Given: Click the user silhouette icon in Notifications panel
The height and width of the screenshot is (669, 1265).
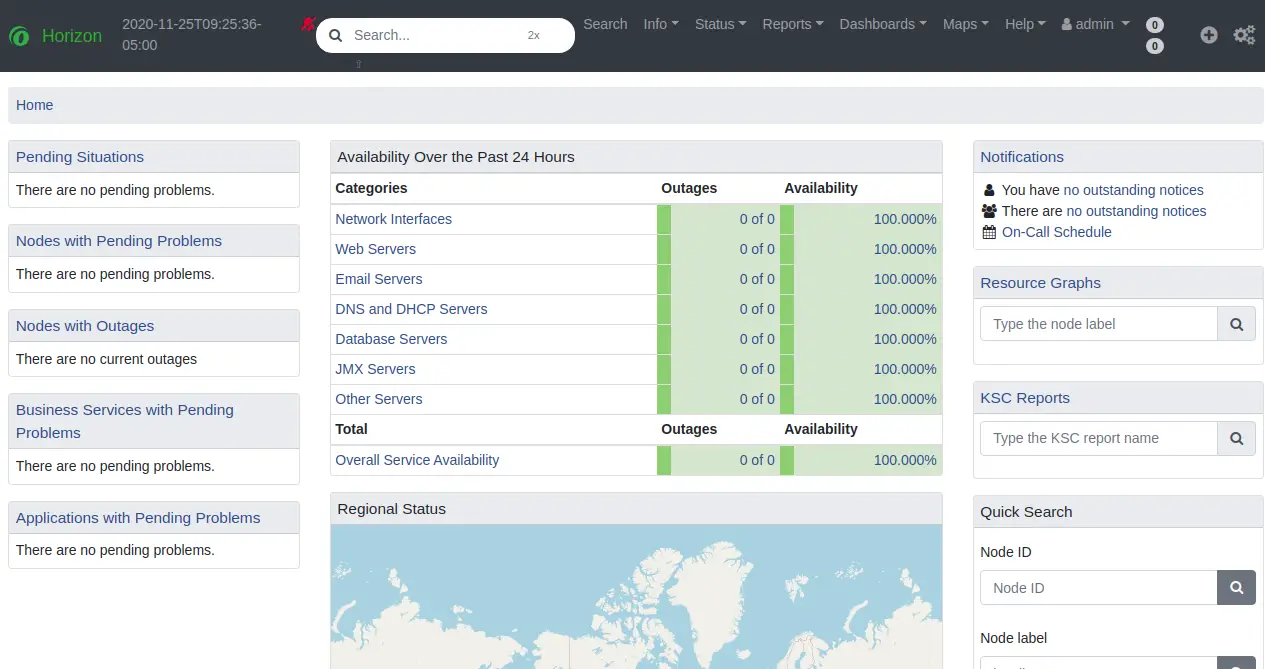Looking at the screenshot, I should pos(988,190).
